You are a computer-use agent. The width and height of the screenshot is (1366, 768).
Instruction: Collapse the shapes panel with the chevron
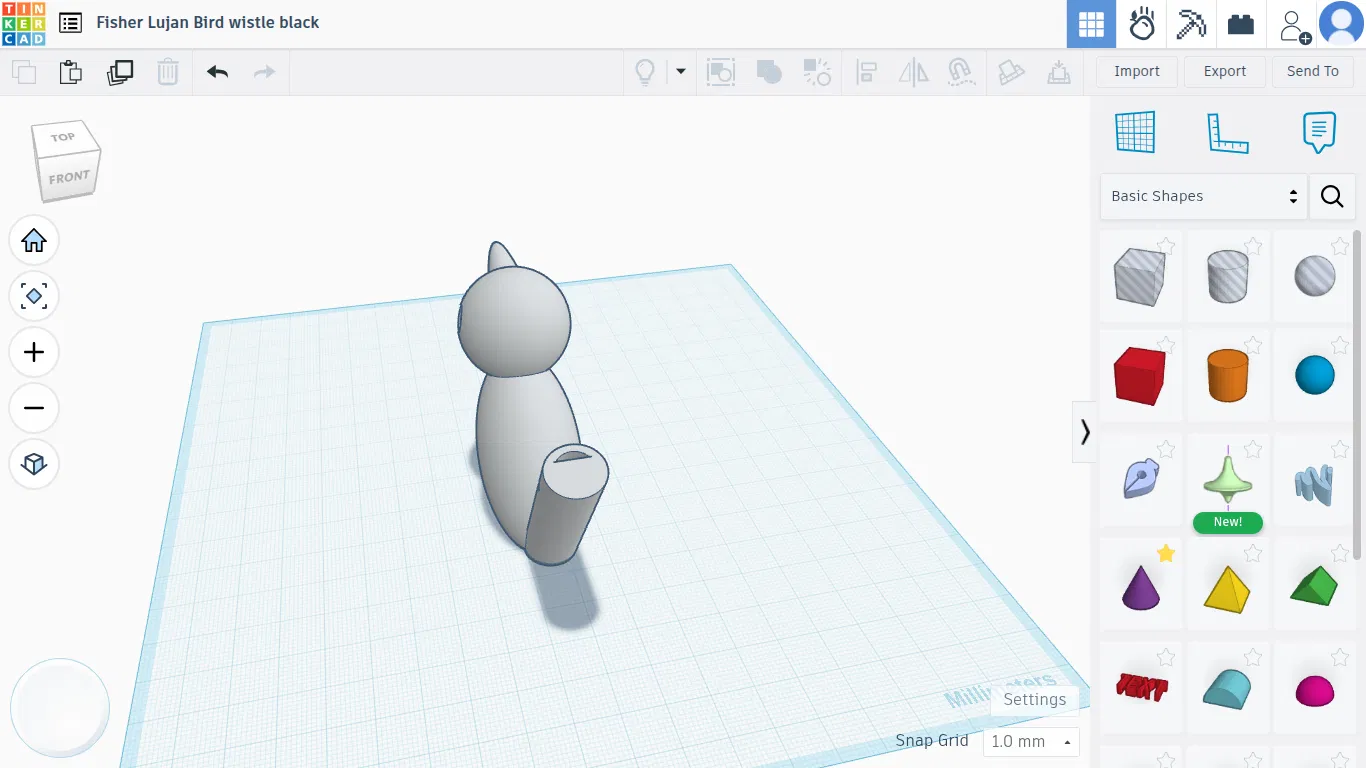pyautogui.click(x=1085, y=432)
